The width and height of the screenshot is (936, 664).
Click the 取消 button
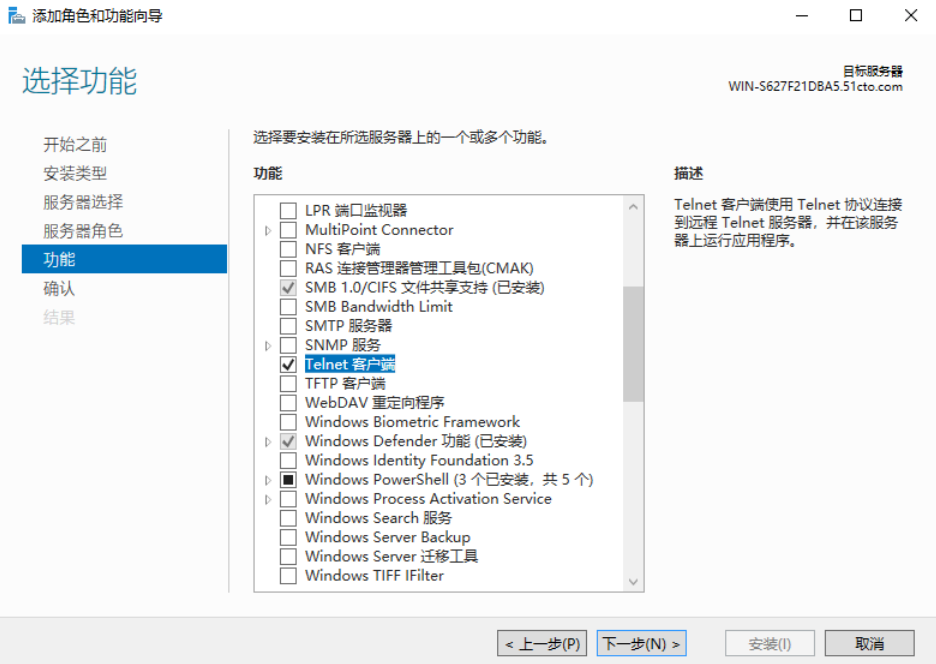tap(869, 644)
